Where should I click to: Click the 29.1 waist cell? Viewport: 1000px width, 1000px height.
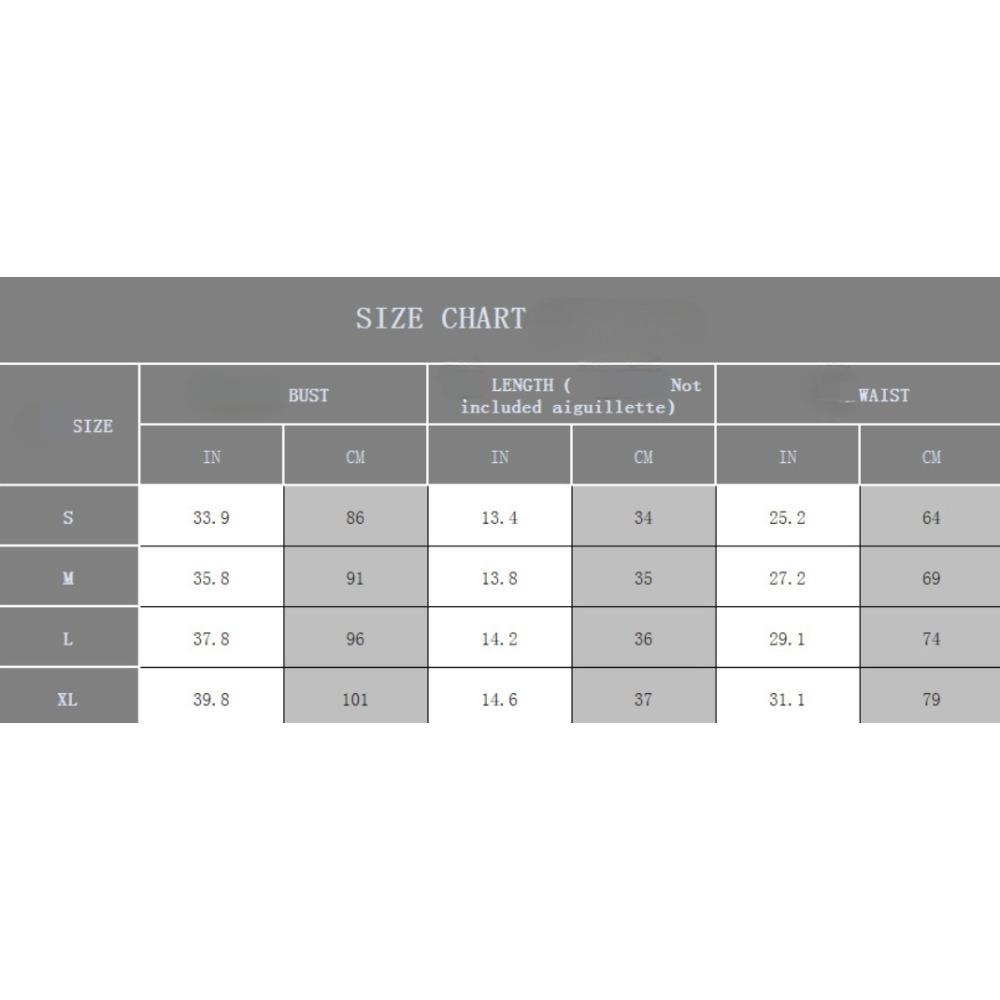pos(787,639)
